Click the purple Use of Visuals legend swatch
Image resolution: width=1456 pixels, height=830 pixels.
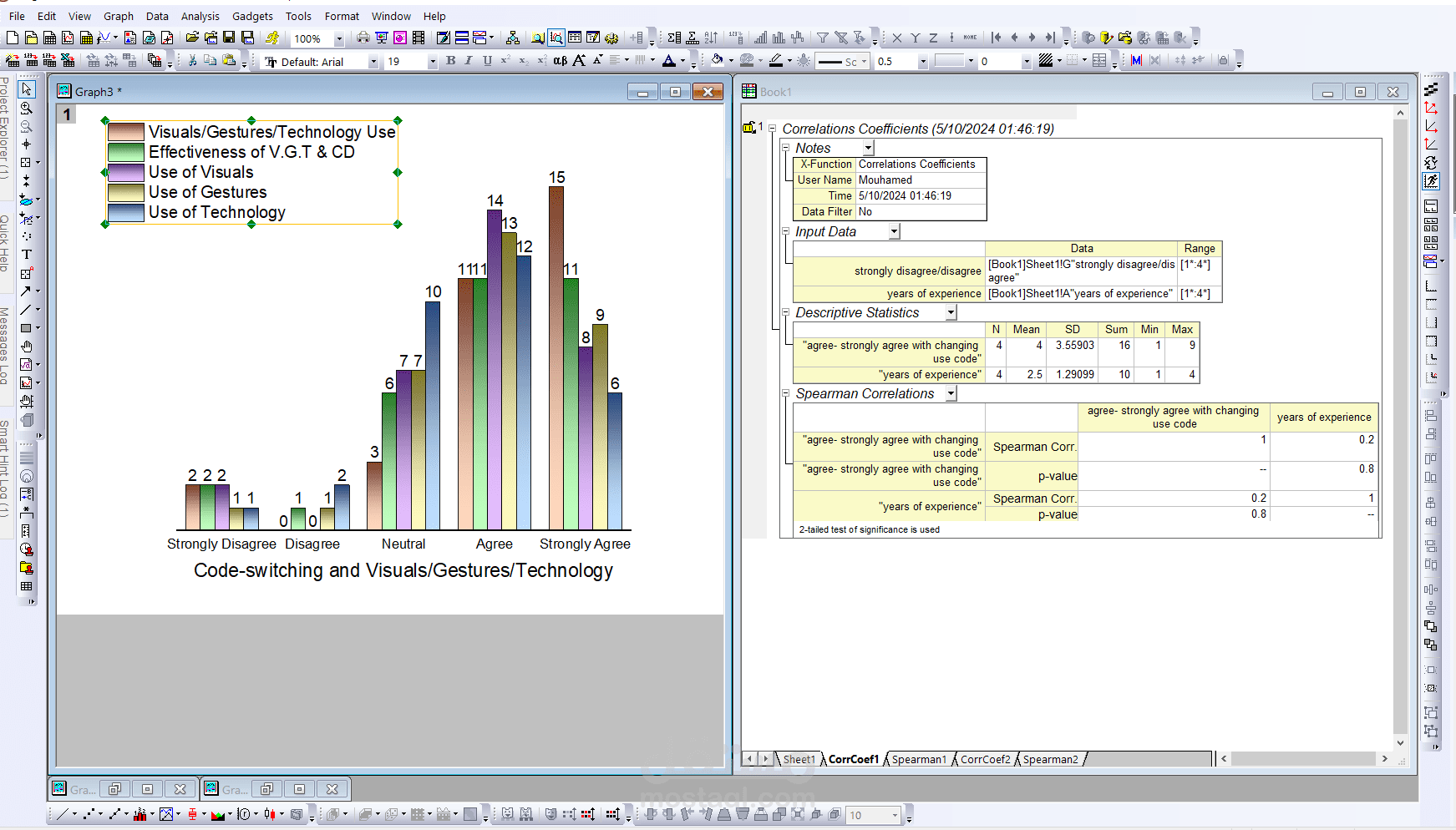126,172
